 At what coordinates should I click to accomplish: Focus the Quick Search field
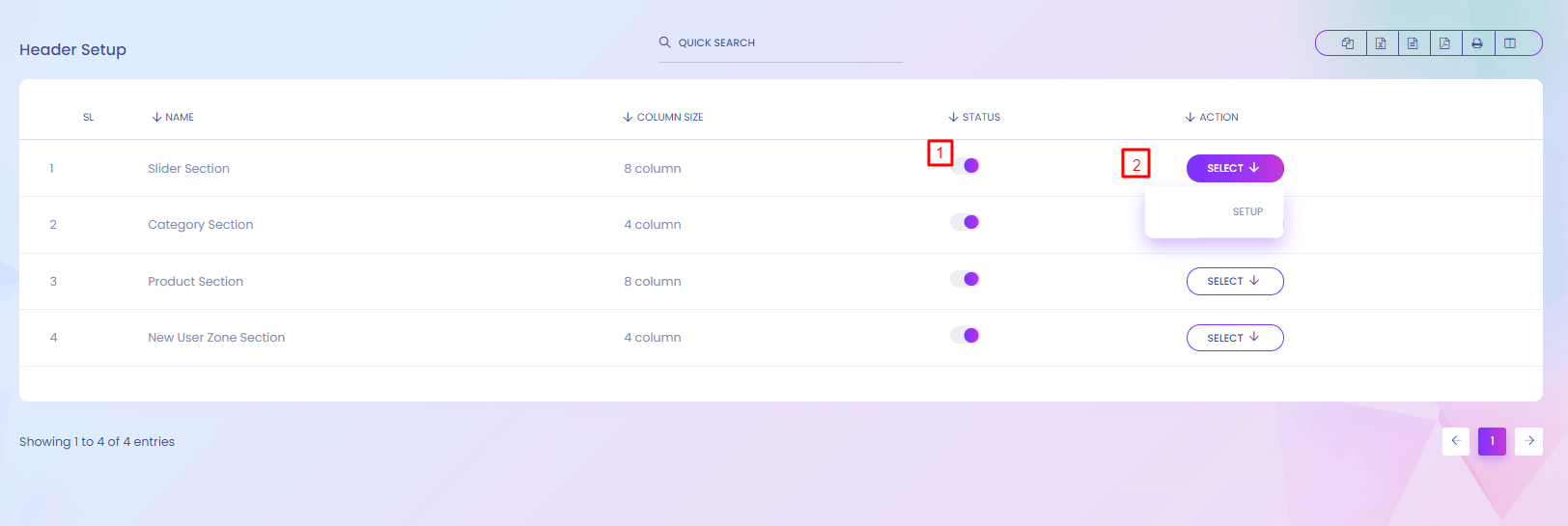tap(780, 43)
